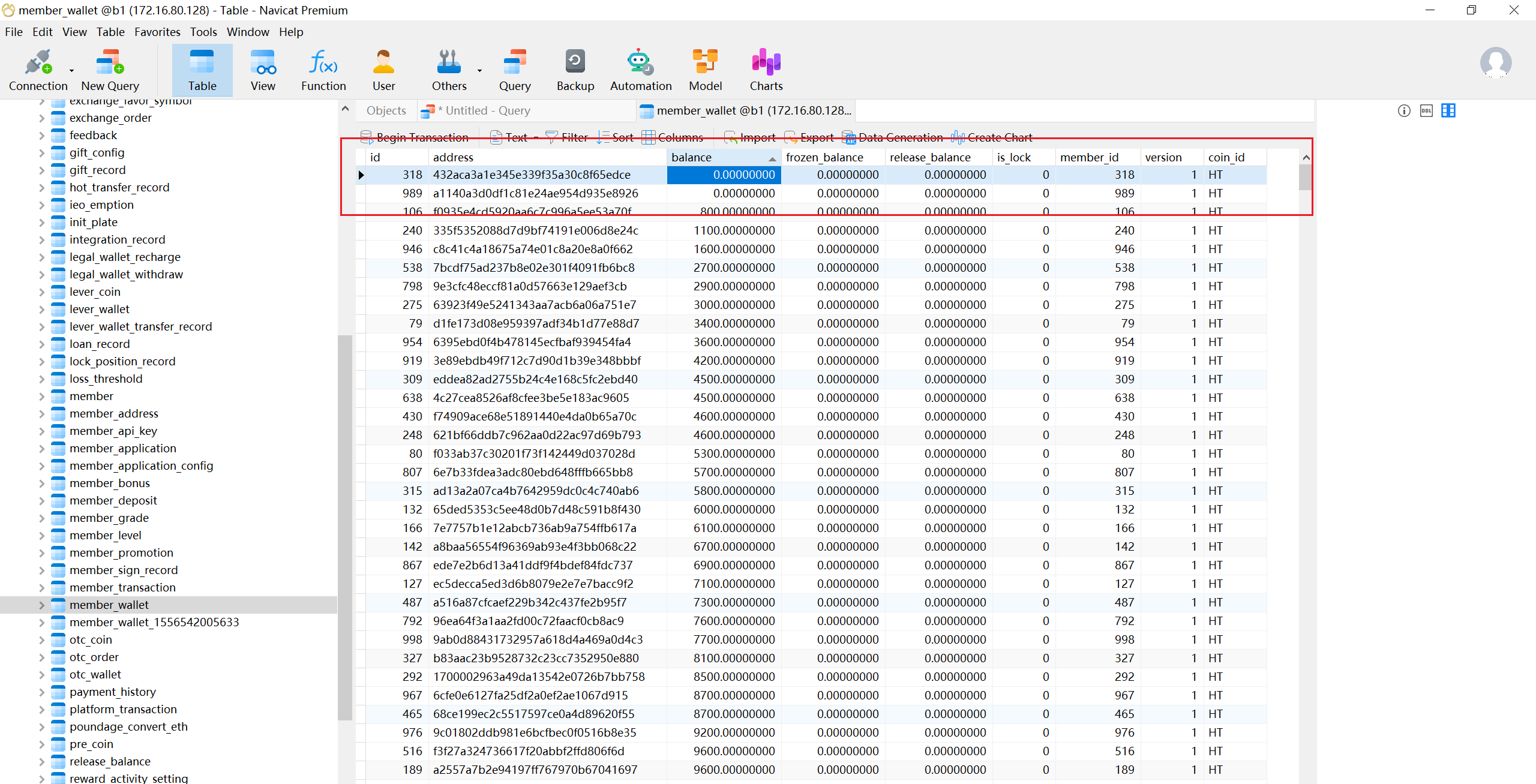
Task: Expand the otc_coin tree node
Action: coord(41,640)
